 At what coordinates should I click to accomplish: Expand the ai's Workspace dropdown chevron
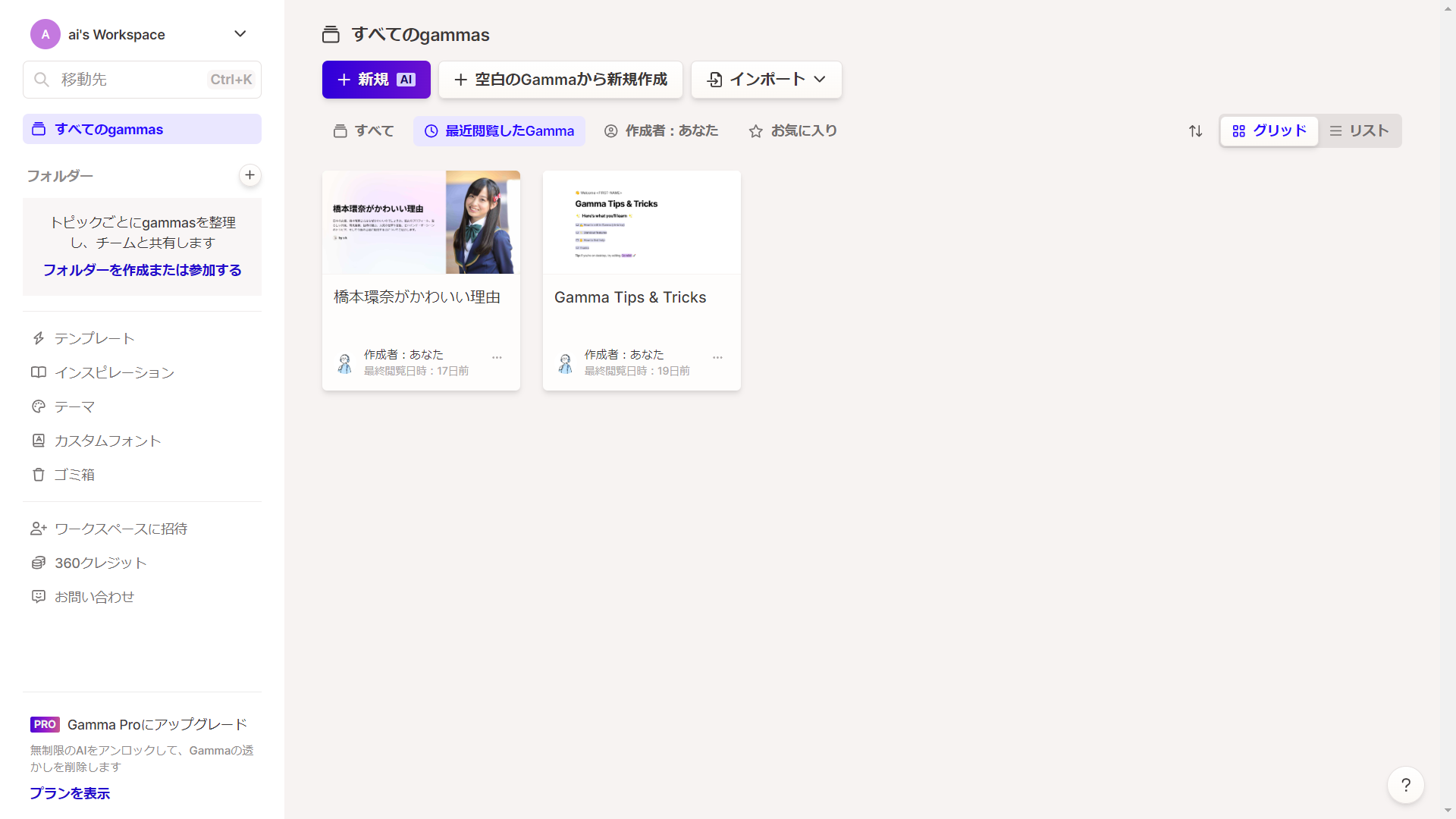tap(240, 34)
